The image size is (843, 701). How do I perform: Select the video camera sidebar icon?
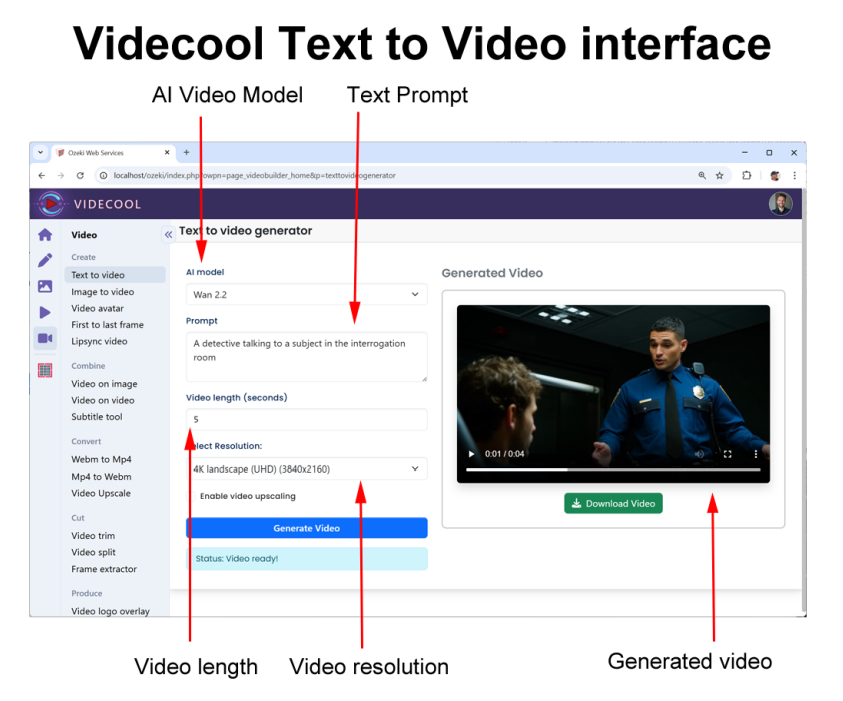coord(45,339)
